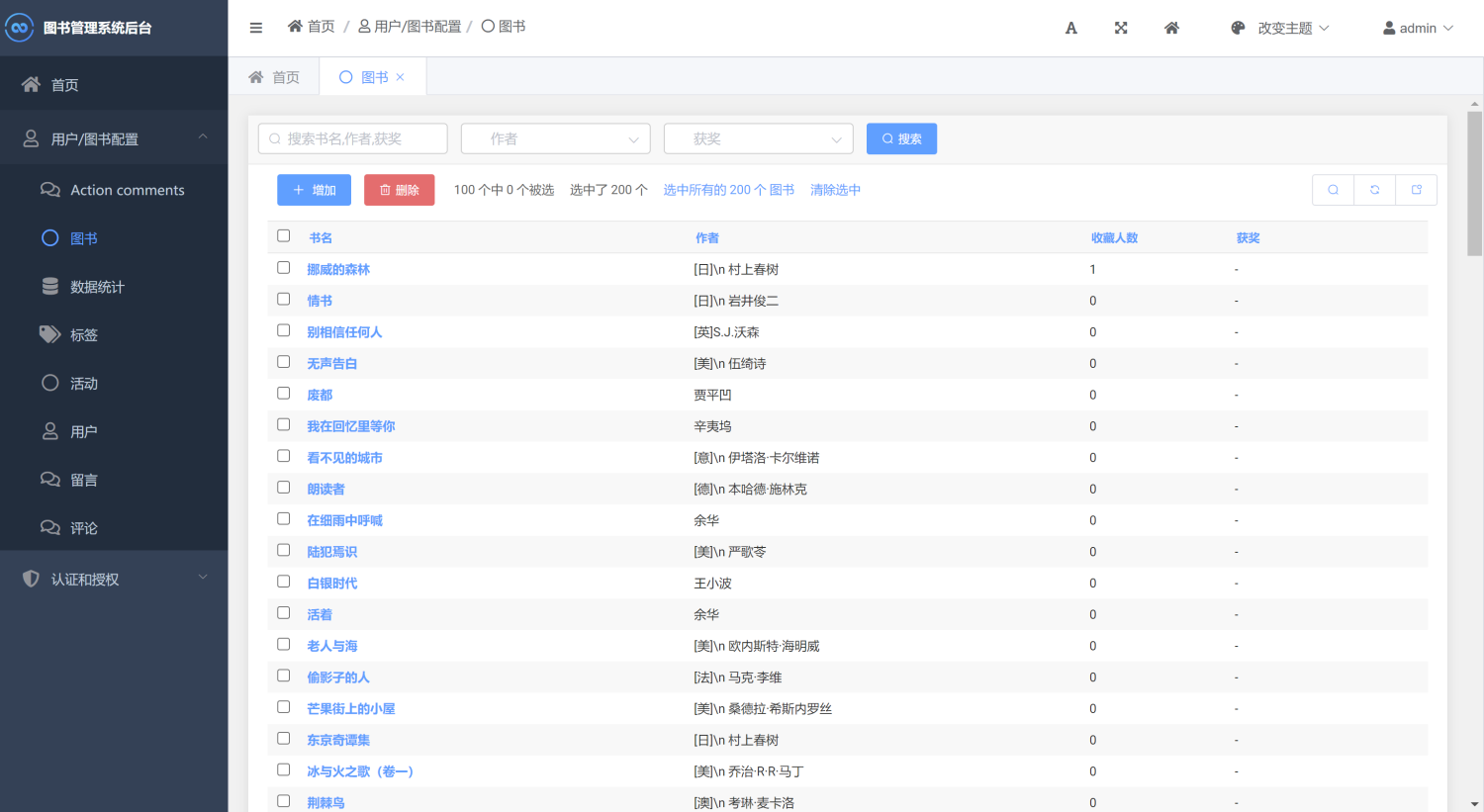Open the book link 看不见的城市

[344, 458]
